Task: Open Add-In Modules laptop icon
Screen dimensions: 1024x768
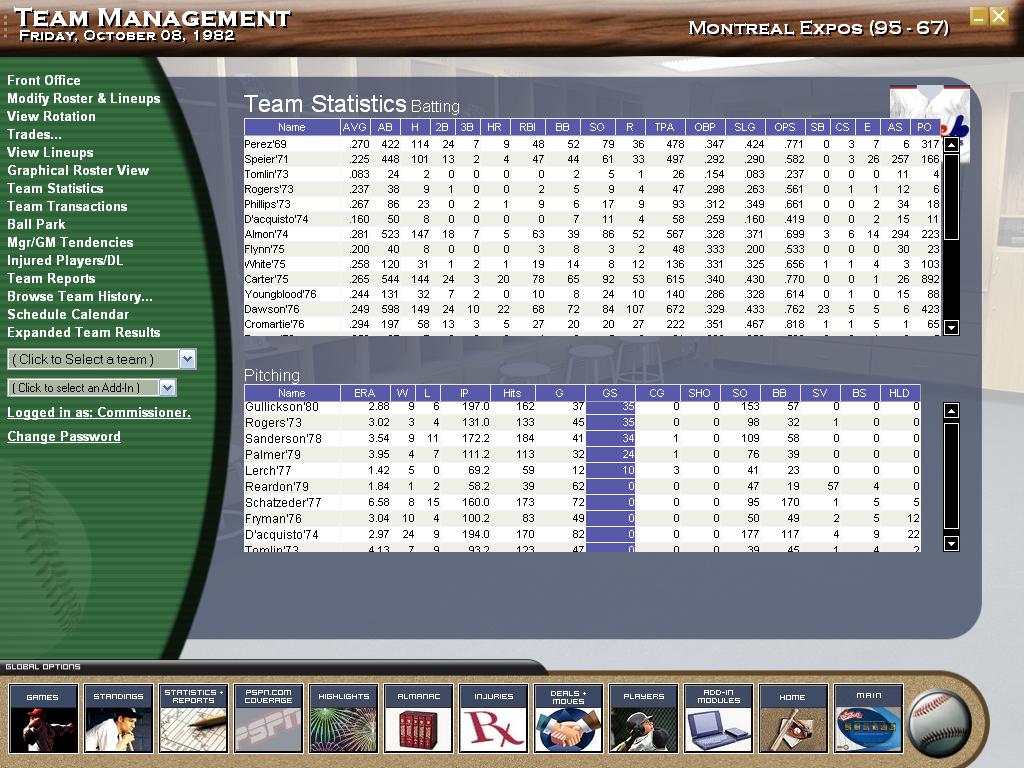Action: [718, 718]
